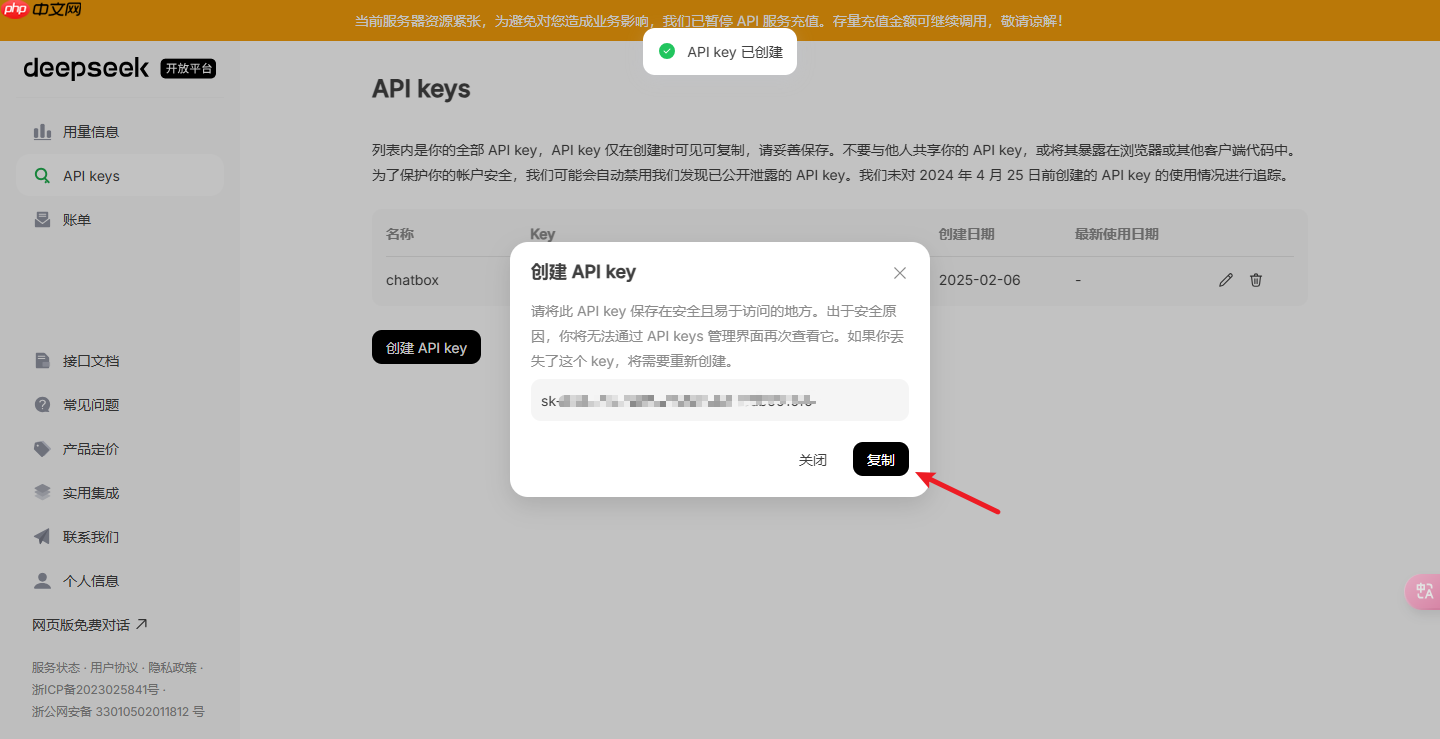Screen dimensions: 1440x739
Task: Click the masked sk- API key field
Action: pos(719,400)
